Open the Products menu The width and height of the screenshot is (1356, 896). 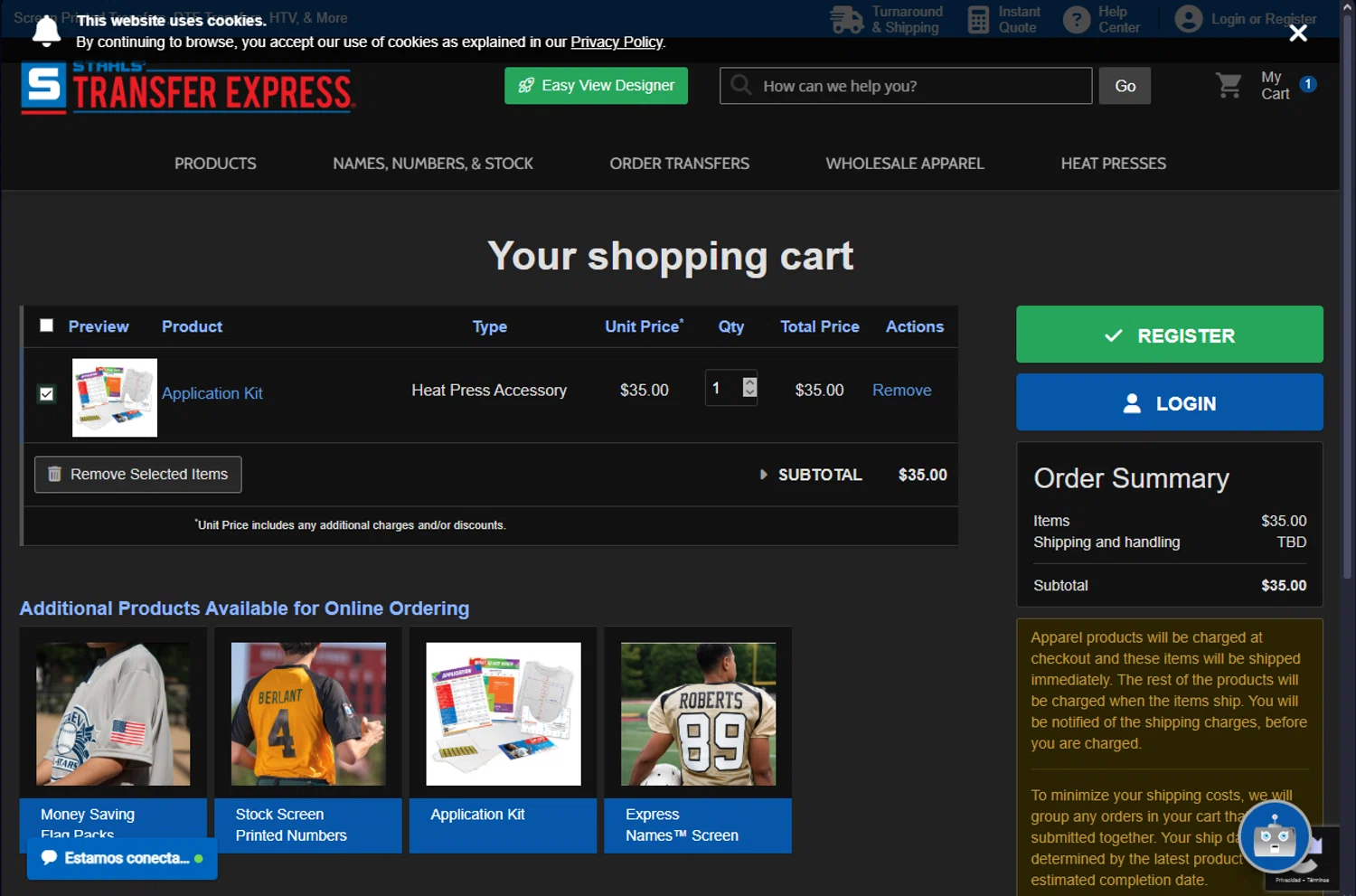click(x=215, y=164)
